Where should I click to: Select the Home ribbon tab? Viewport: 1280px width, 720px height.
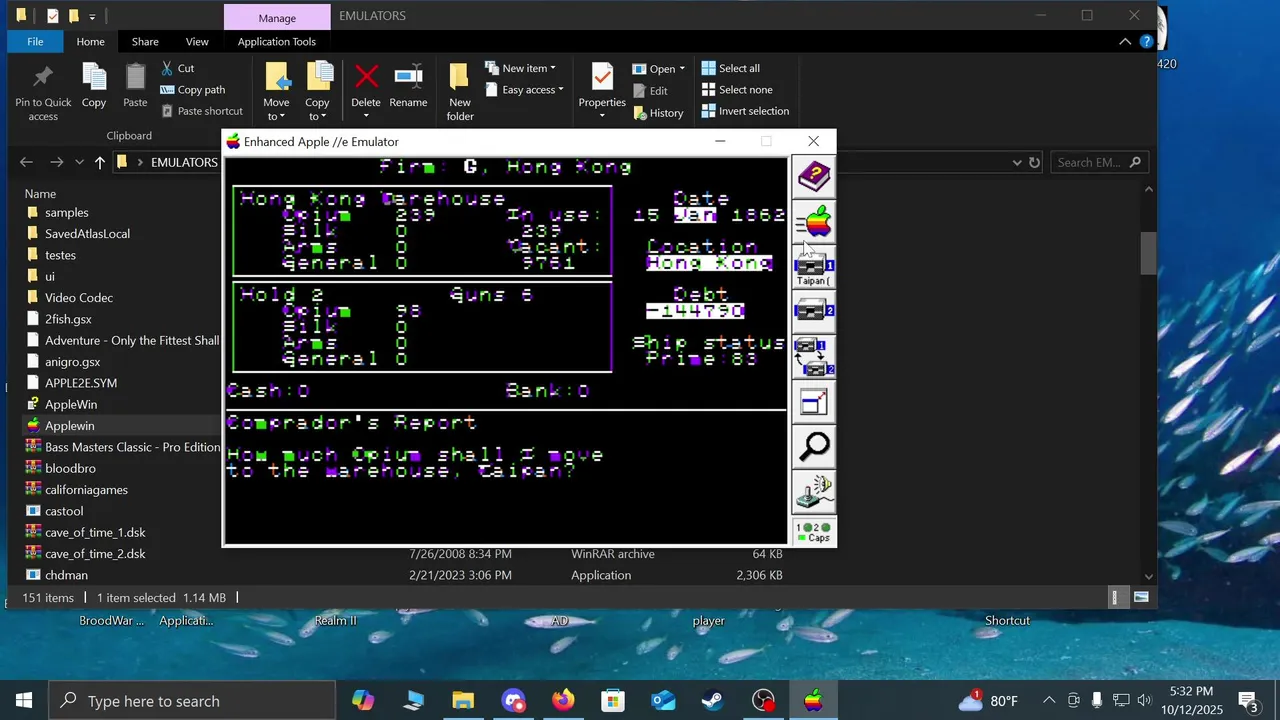[x=90, y=41]
